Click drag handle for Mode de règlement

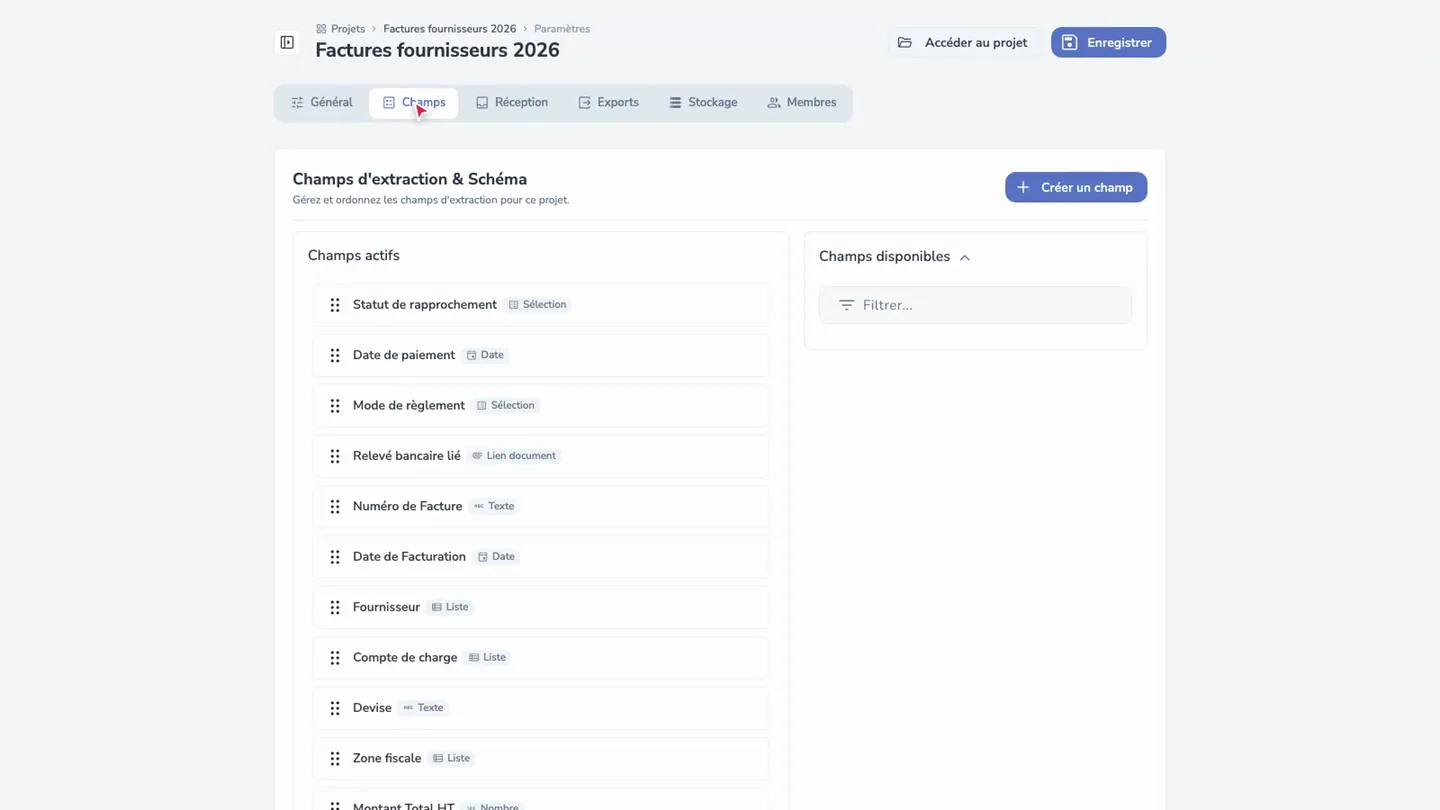(x=335, y=406)
